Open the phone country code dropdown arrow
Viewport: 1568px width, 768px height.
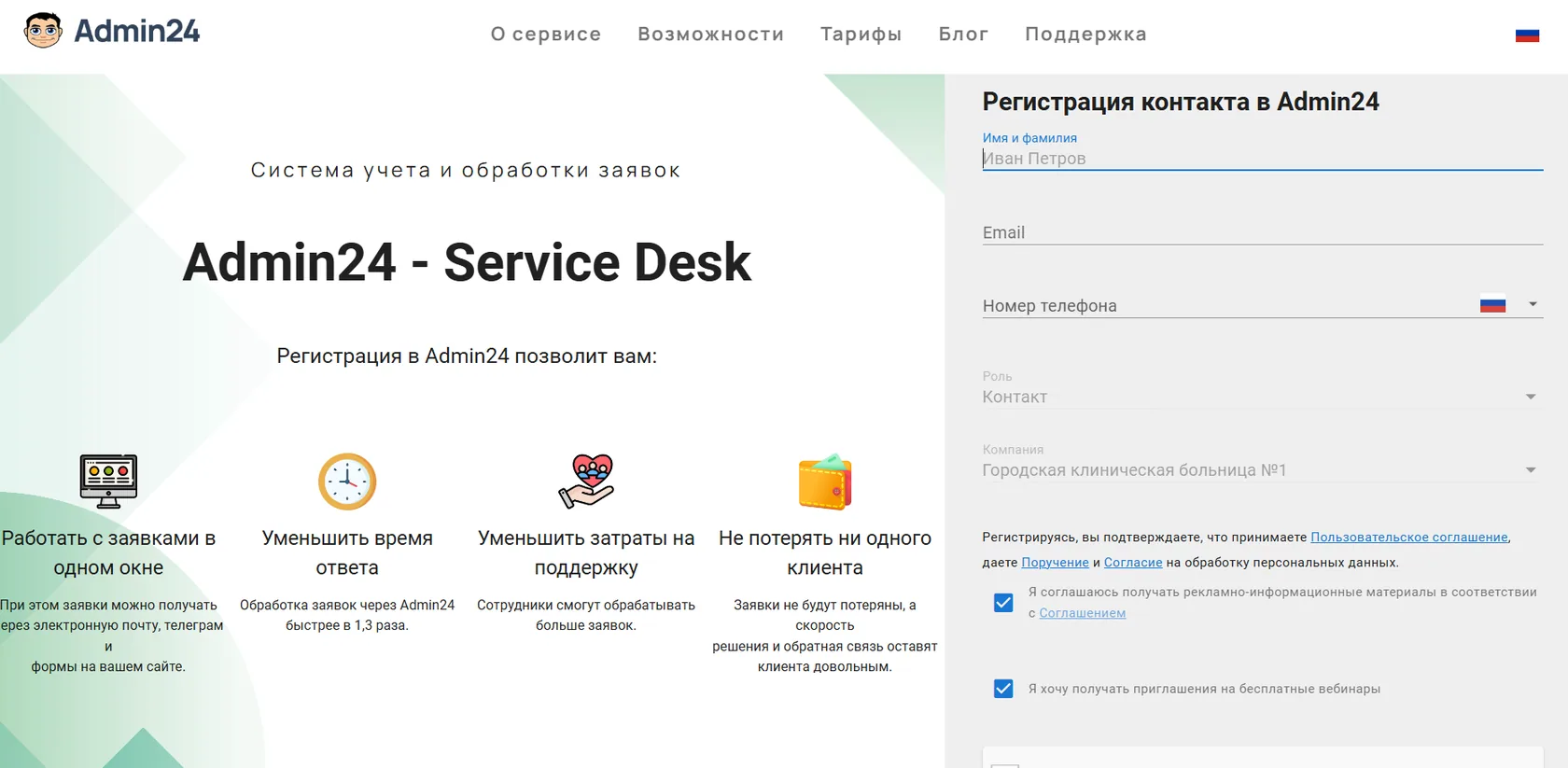point(1533,304)
